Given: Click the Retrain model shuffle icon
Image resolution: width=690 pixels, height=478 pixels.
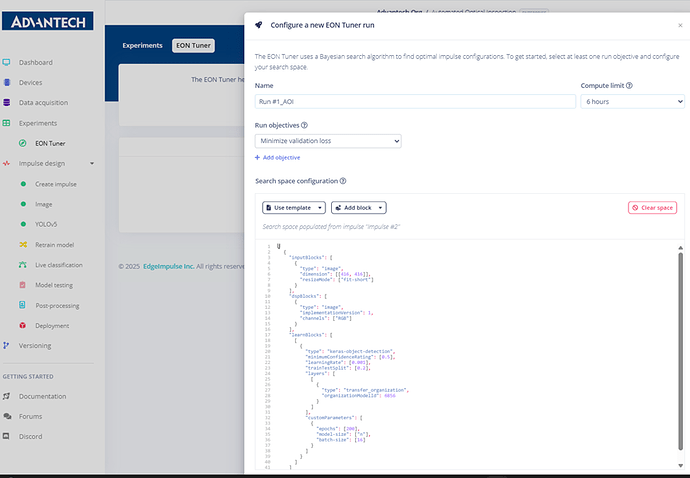Looking at the screenshot, I should pos(23,244).
